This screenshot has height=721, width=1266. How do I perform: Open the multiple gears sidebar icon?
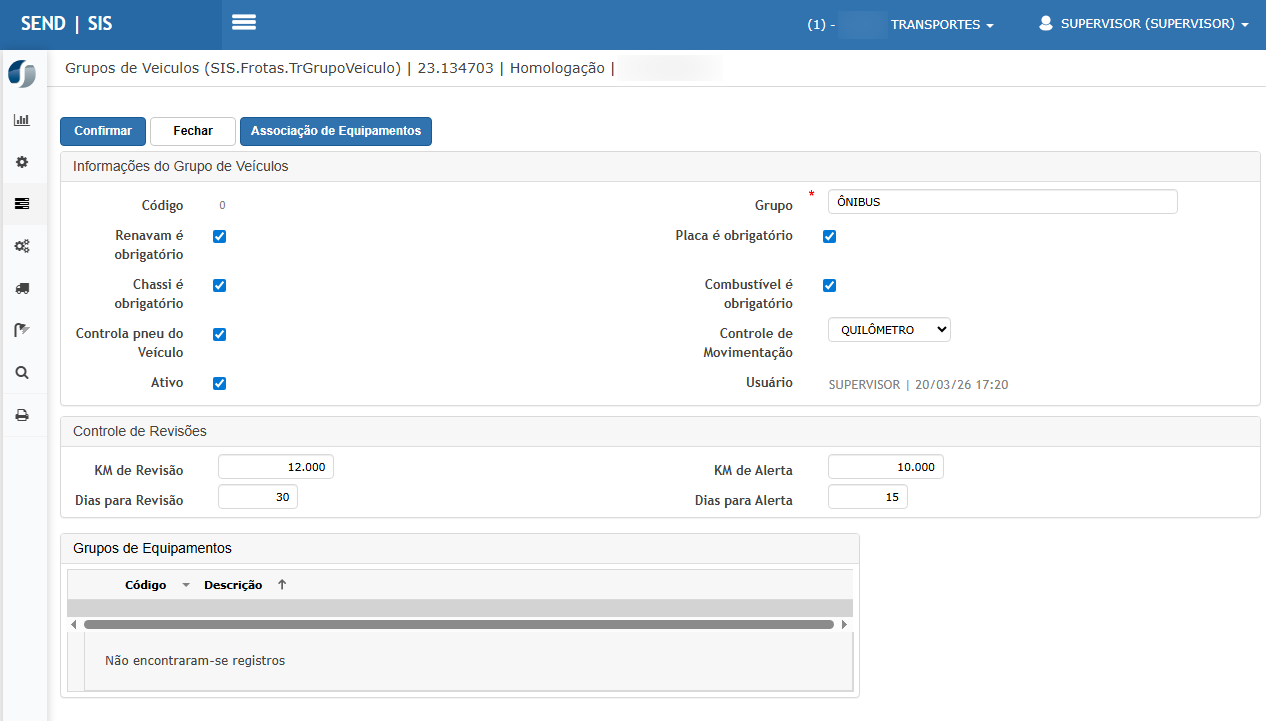click(21, 246)
